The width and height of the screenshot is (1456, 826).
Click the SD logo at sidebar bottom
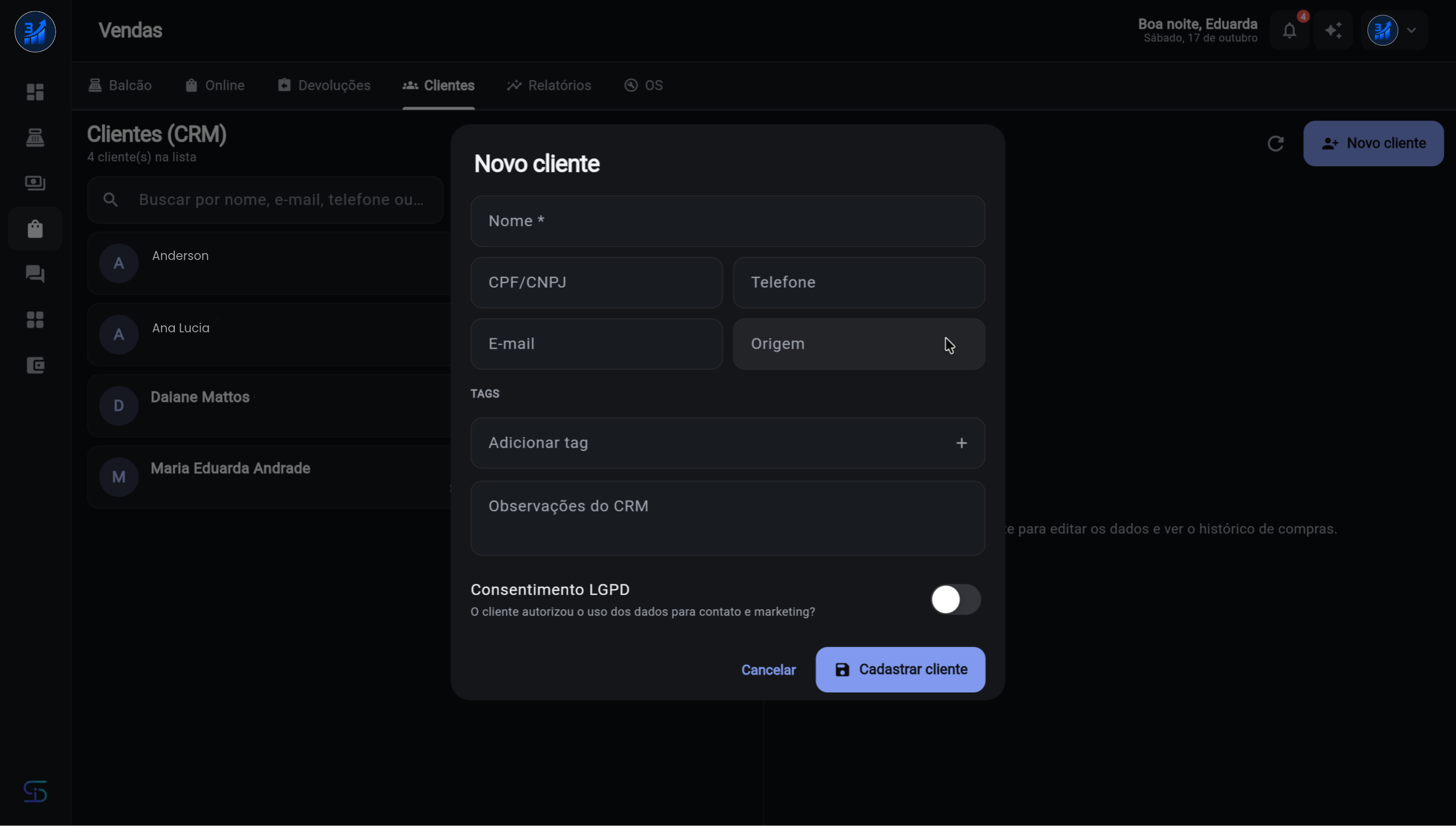point(35,791)
